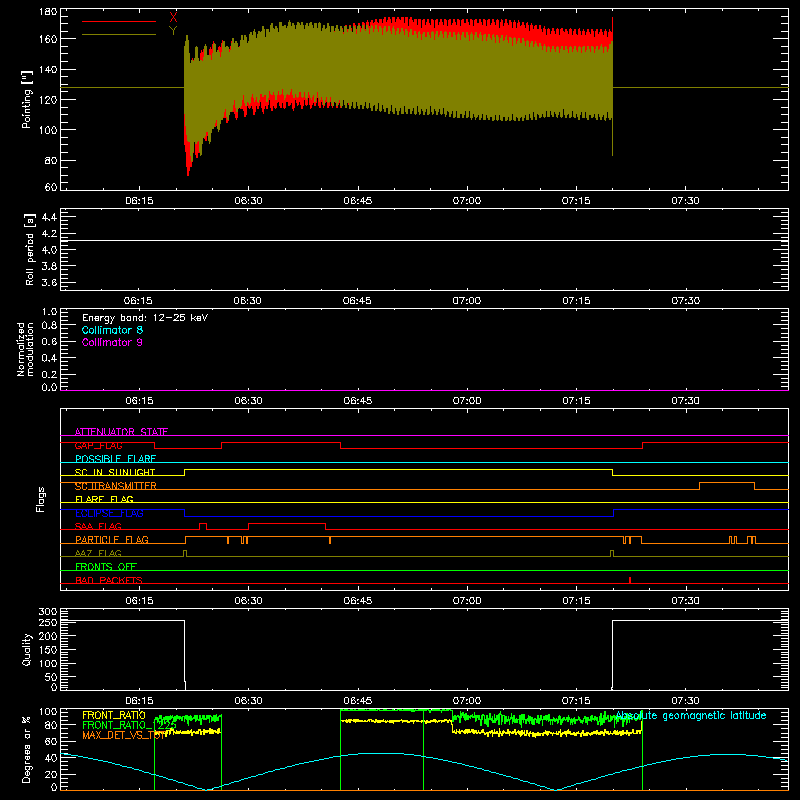Click the 'GAP_FLAG' label
This screenshot has height=800, width=800.
pyautogui.click(x=98, y=445)
